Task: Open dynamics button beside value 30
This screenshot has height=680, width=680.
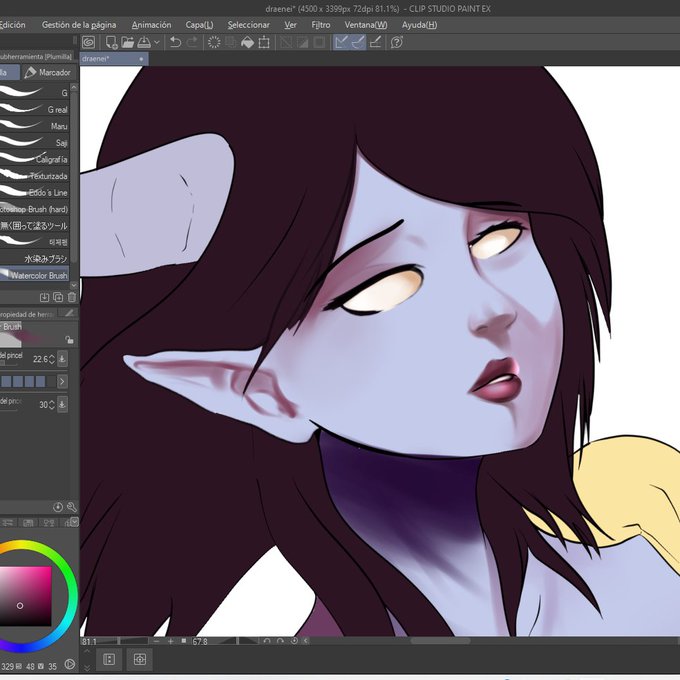Action: click(x=62, y=404)
